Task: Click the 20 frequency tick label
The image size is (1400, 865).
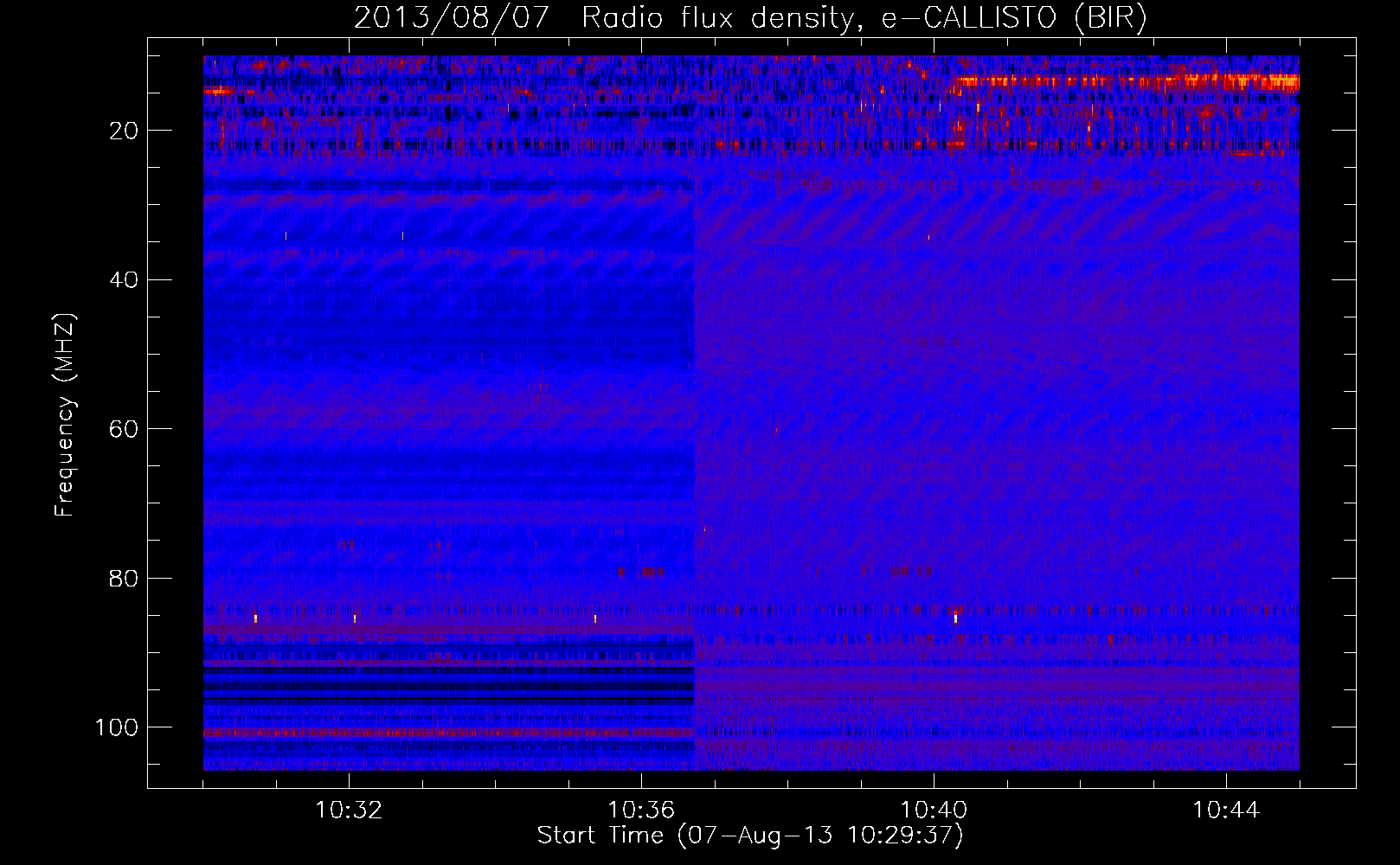Action: coord(124,131)
